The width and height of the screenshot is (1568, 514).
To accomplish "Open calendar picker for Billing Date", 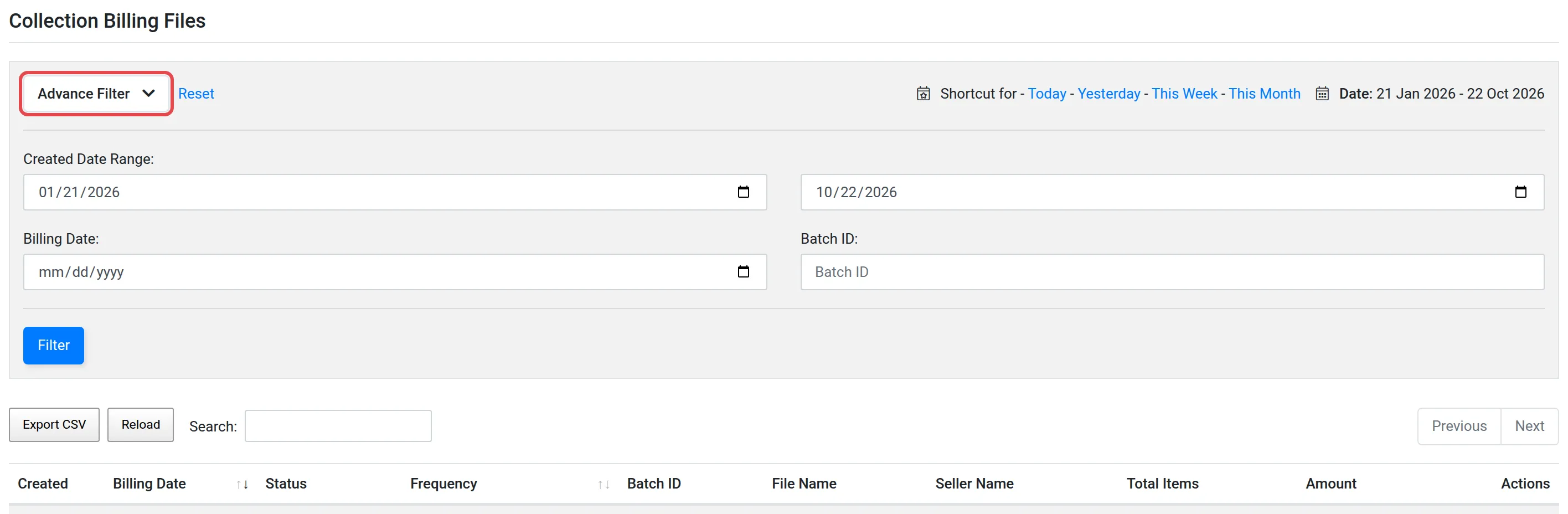I will pyautogui.click(x=743, y=271).
